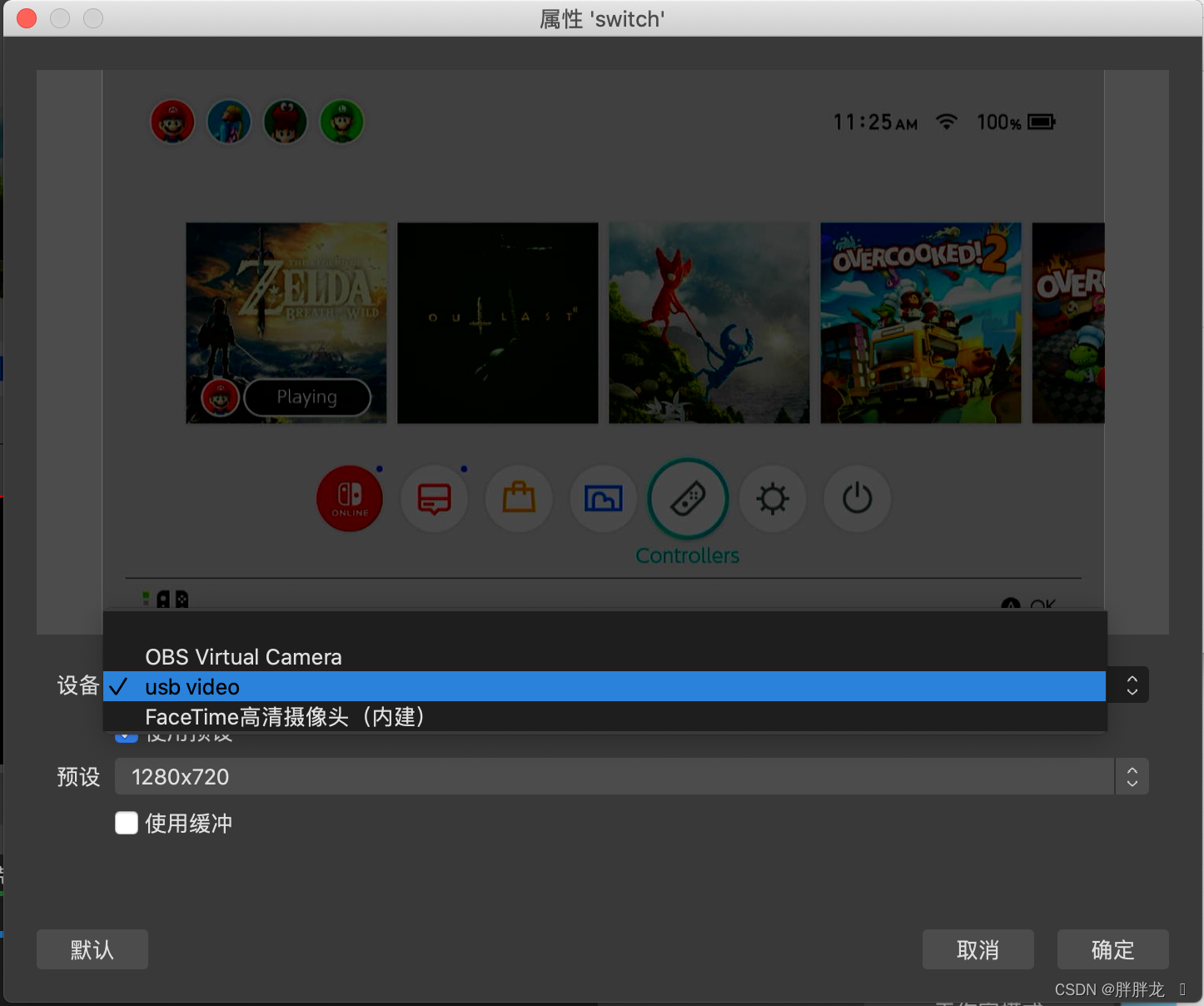
Task: Select FaceTime高清摄像头 (内建) device option
Action: (604, 717)
